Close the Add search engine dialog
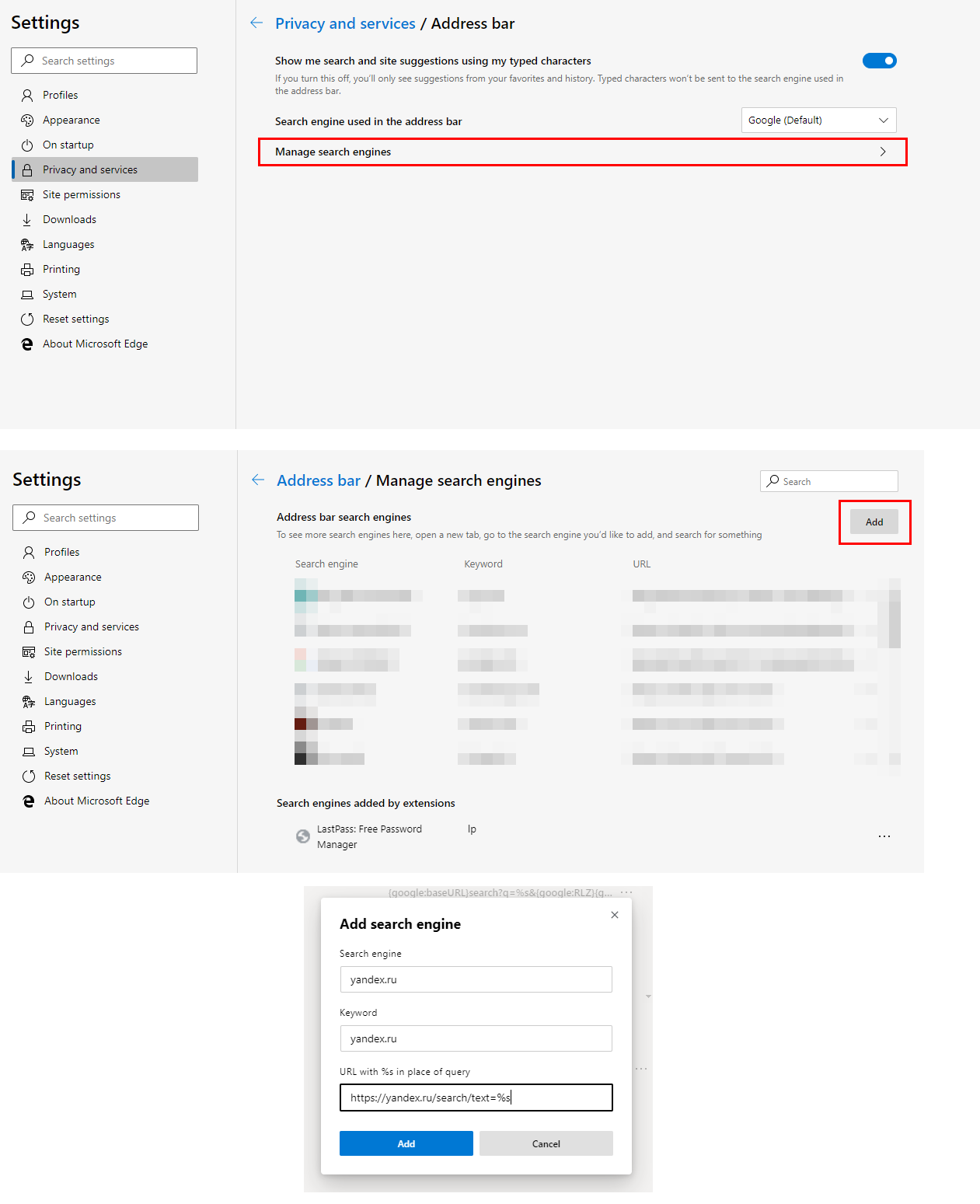The width and height of the screenshot is (980, 1204). [615, 915]
